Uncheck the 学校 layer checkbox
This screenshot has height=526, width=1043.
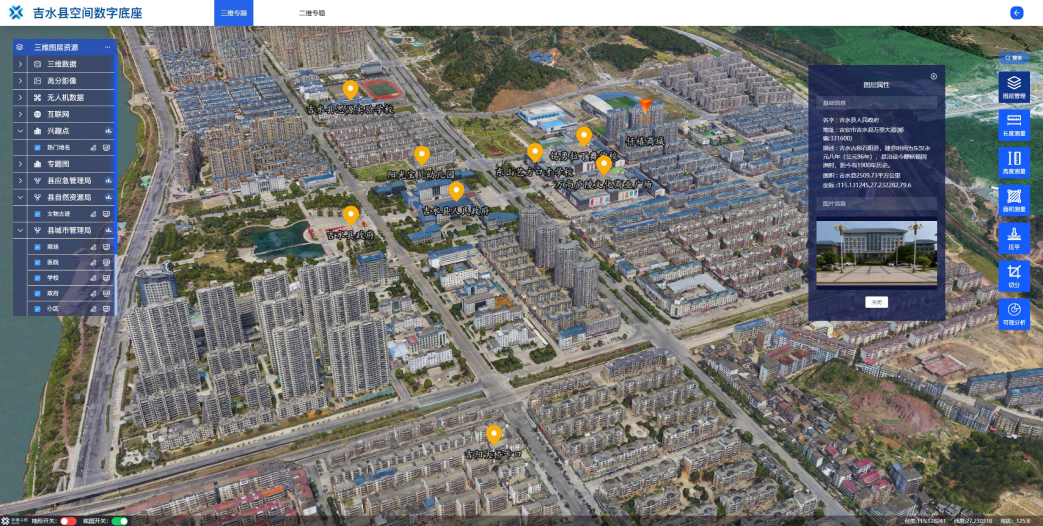(38, 277)
